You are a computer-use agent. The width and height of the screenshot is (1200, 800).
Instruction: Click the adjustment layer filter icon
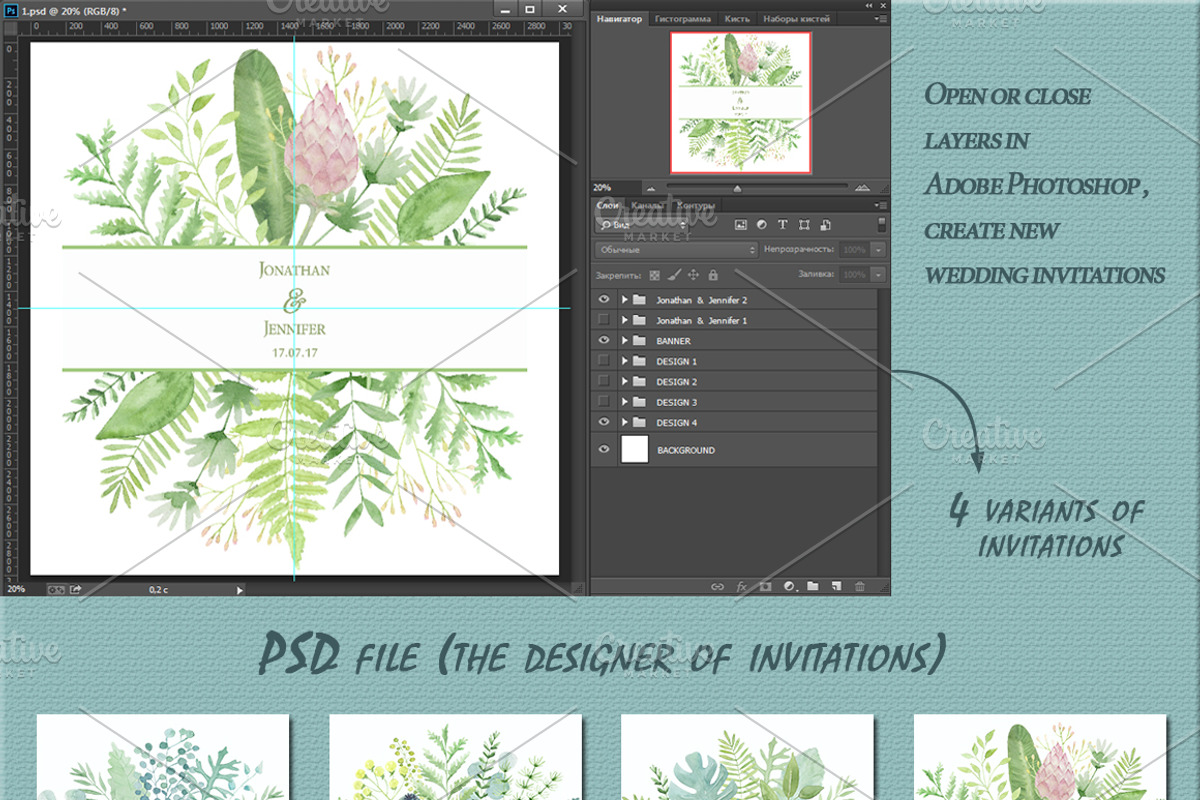tap(762, 225)
